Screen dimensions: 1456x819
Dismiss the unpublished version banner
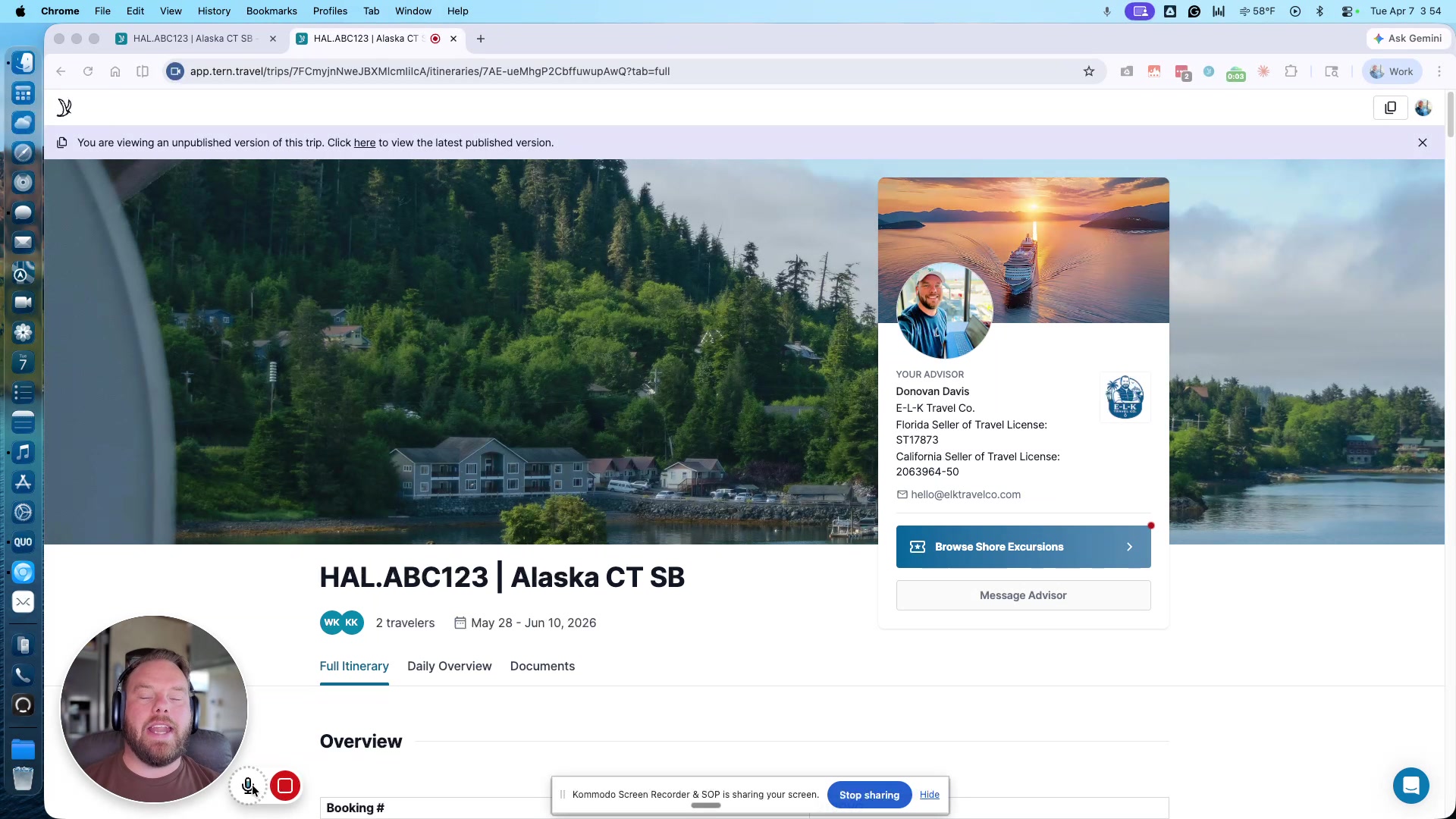point(1423,143)
